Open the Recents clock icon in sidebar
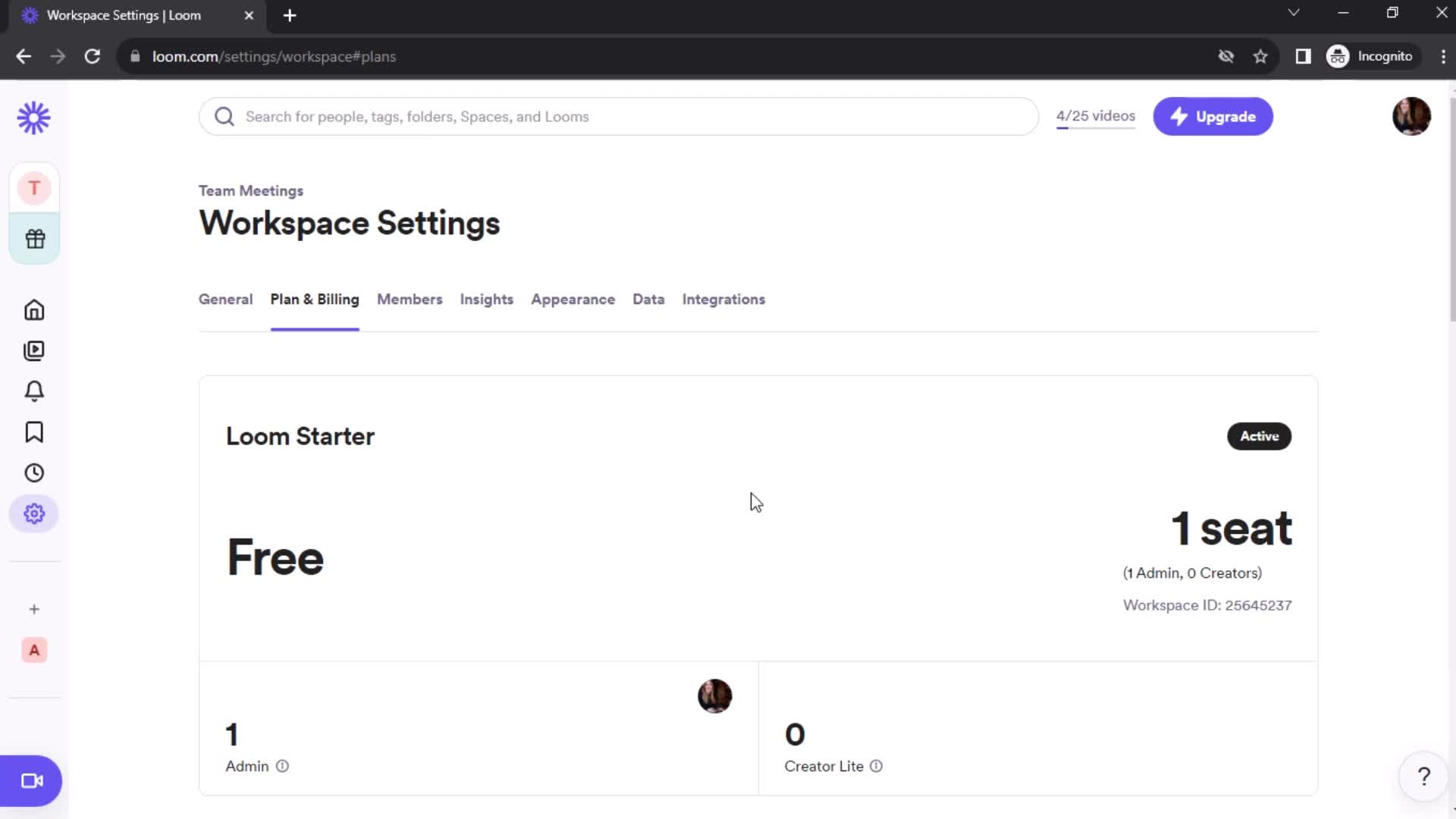Image resolution: width=1456 pixels, height=819 pixels. (x=34, y=472)
